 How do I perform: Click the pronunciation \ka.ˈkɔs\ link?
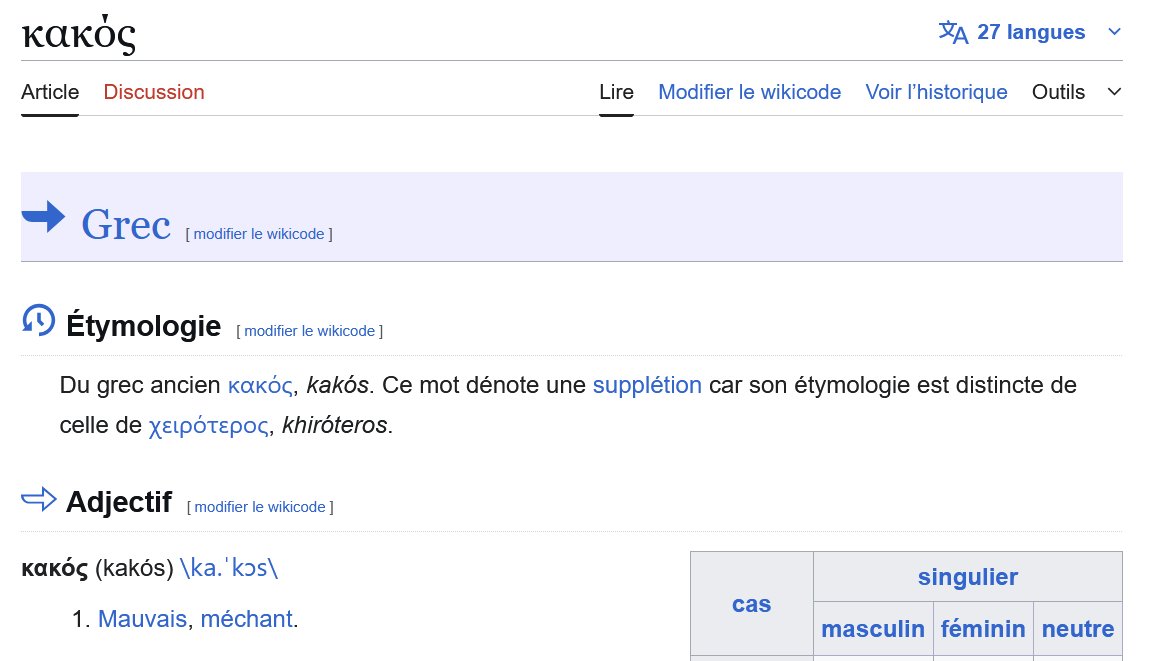pyautogui.click(x=230, y=566)
